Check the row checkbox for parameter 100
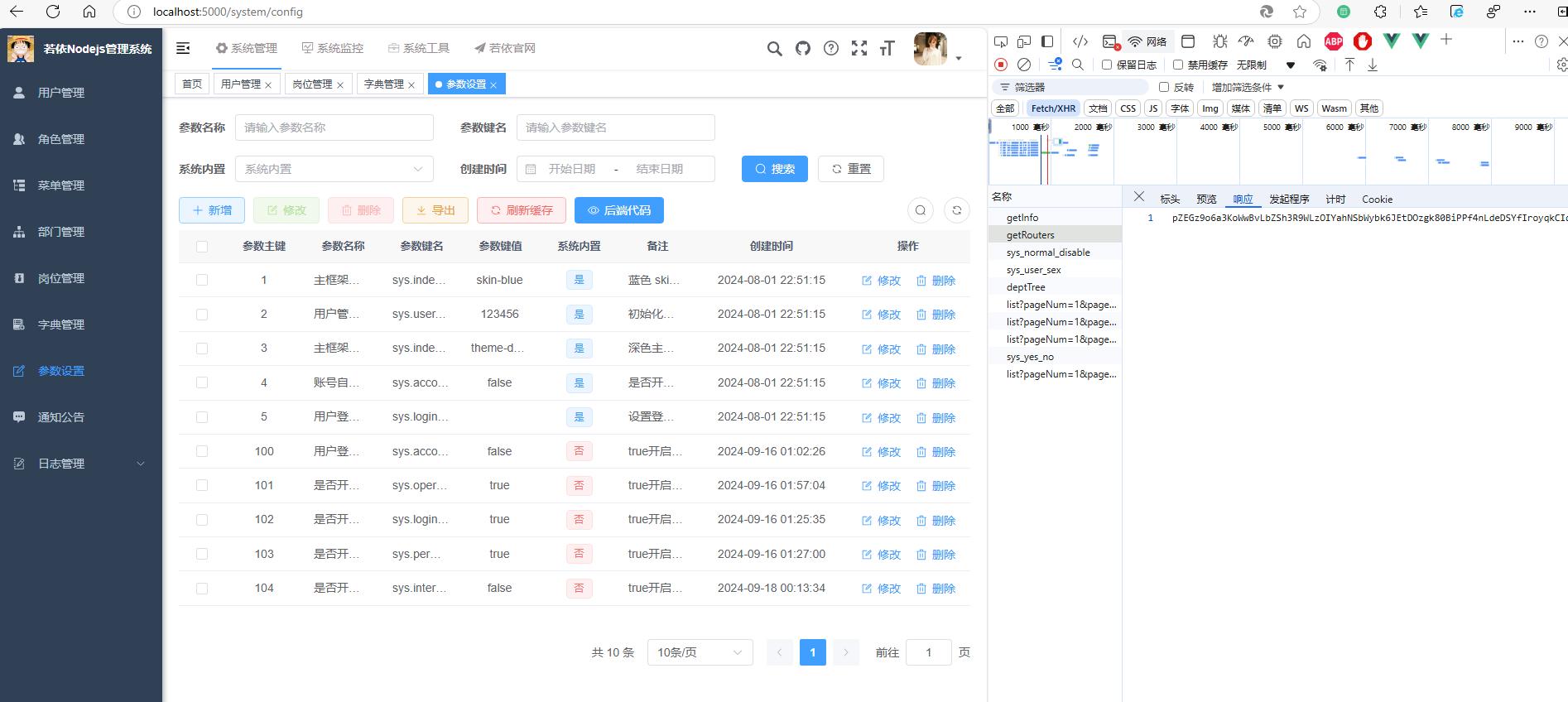 tap(202, 451)
